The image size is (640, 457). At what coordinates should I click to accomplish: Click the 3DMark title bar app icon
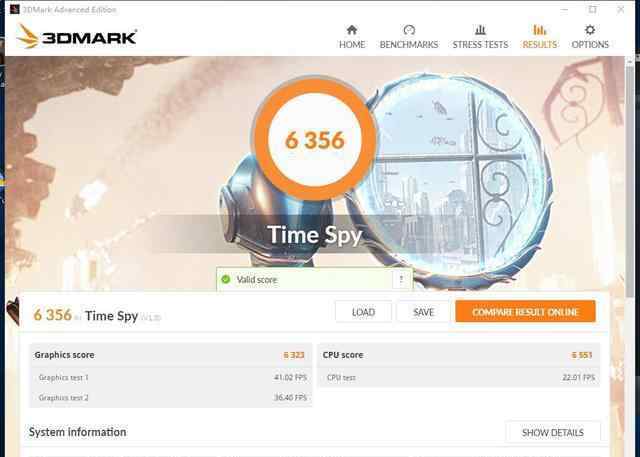pyautogui.click(x=15, y=9)
